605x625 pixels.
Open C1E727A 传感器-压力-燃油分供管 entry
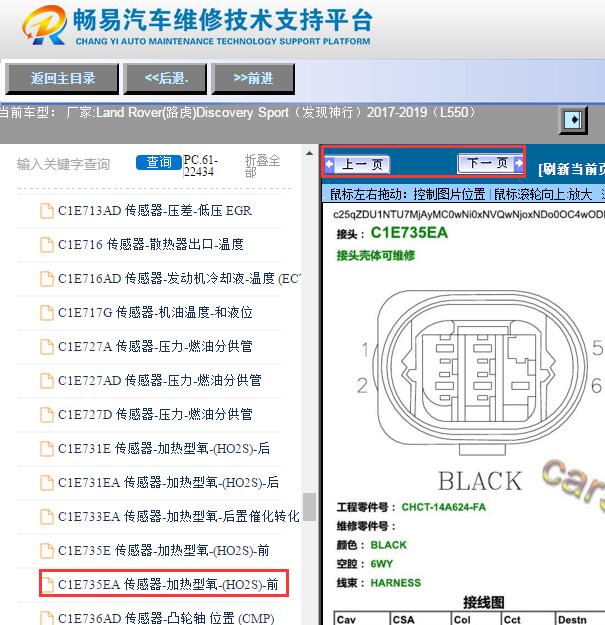pyautogui.click(x=155, y=346)
